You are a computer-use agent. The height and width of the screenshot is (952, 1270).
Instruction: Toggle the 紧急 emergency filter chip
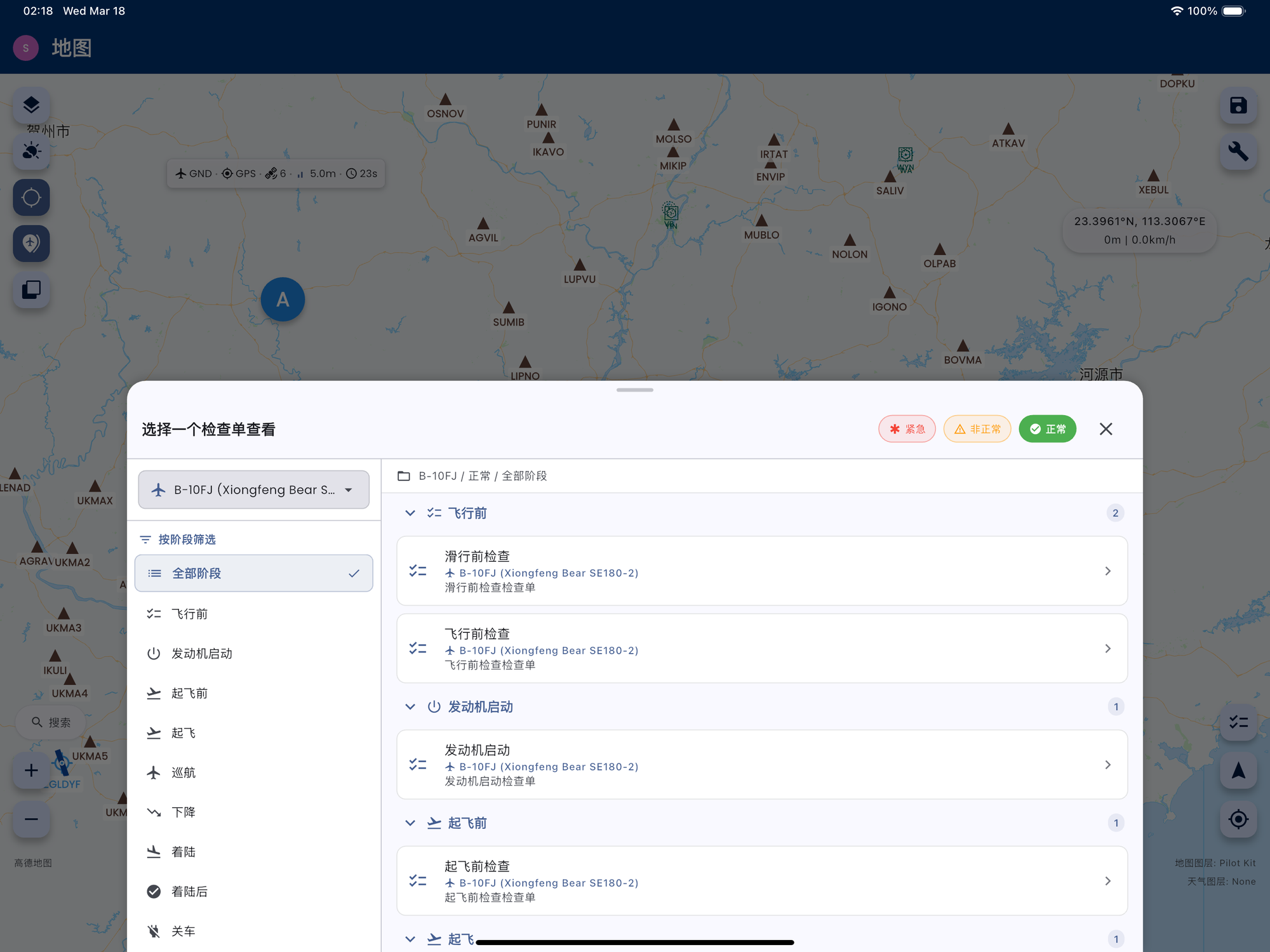tap(907, 429)
